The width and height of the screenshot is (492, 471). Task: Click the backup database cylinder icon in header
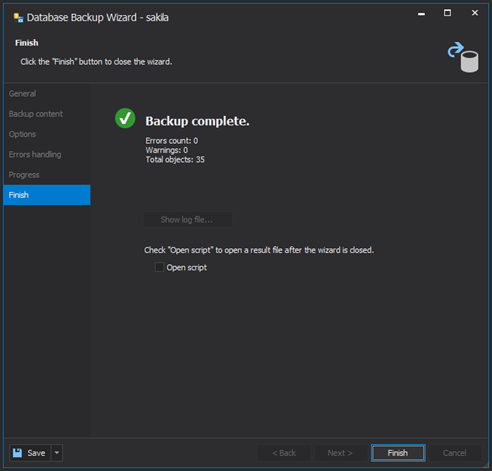click(463, 57)
